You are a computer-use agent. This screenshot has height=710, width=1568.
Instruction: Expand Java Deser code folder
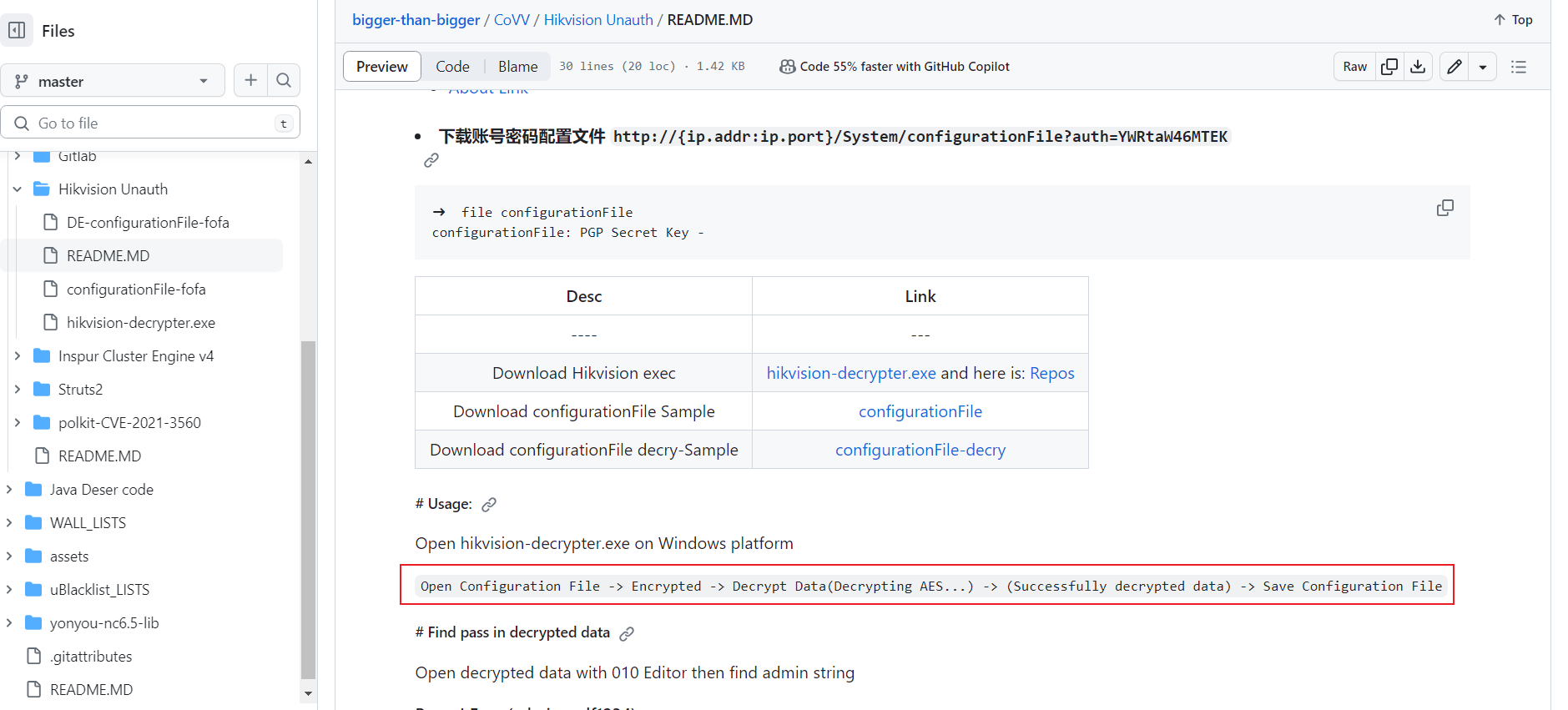[9, 490]
